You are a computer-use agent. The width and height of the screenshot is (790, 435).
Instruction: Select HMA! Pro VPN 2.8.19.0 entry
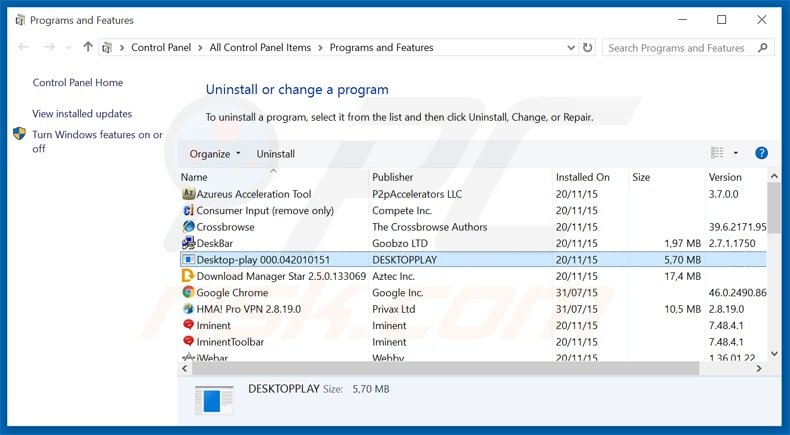[x=248, y=308]
